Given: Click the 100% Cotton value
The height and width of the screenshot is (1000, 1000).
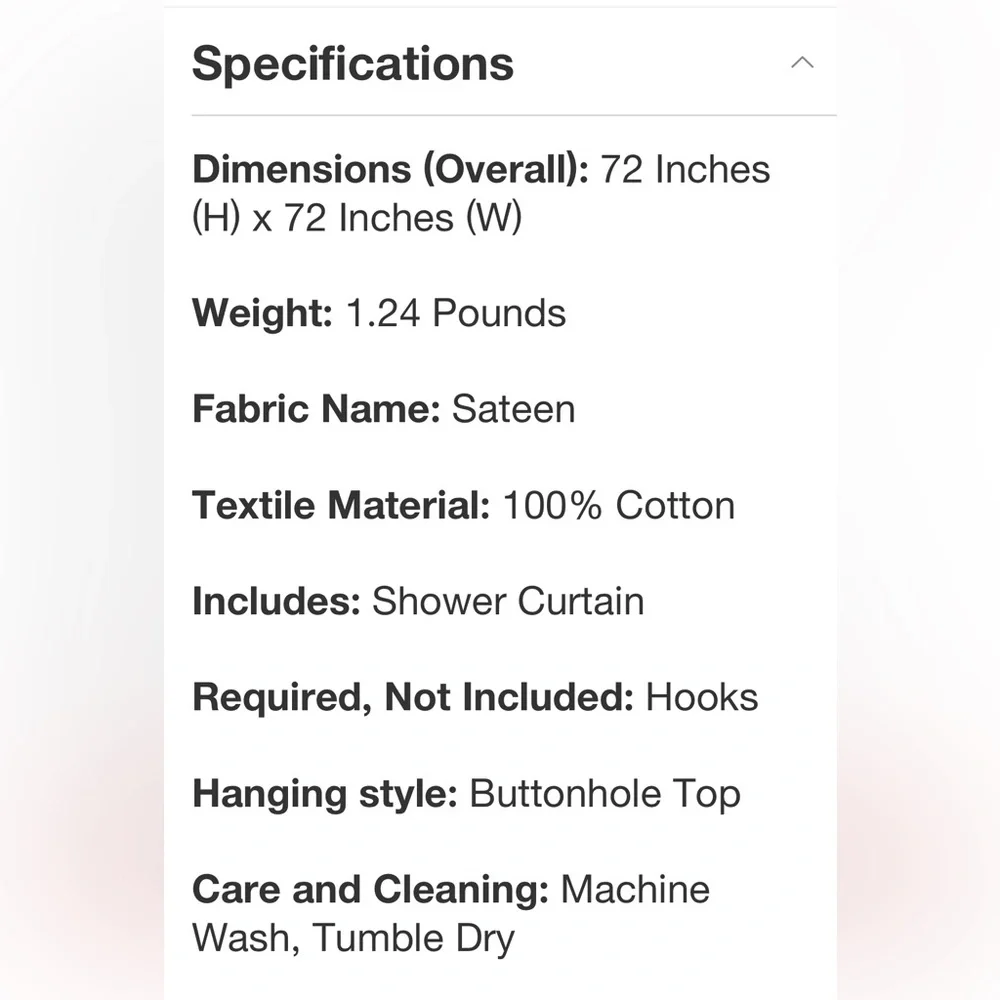Looking at the screenshot, I should [x=619, y=505].
